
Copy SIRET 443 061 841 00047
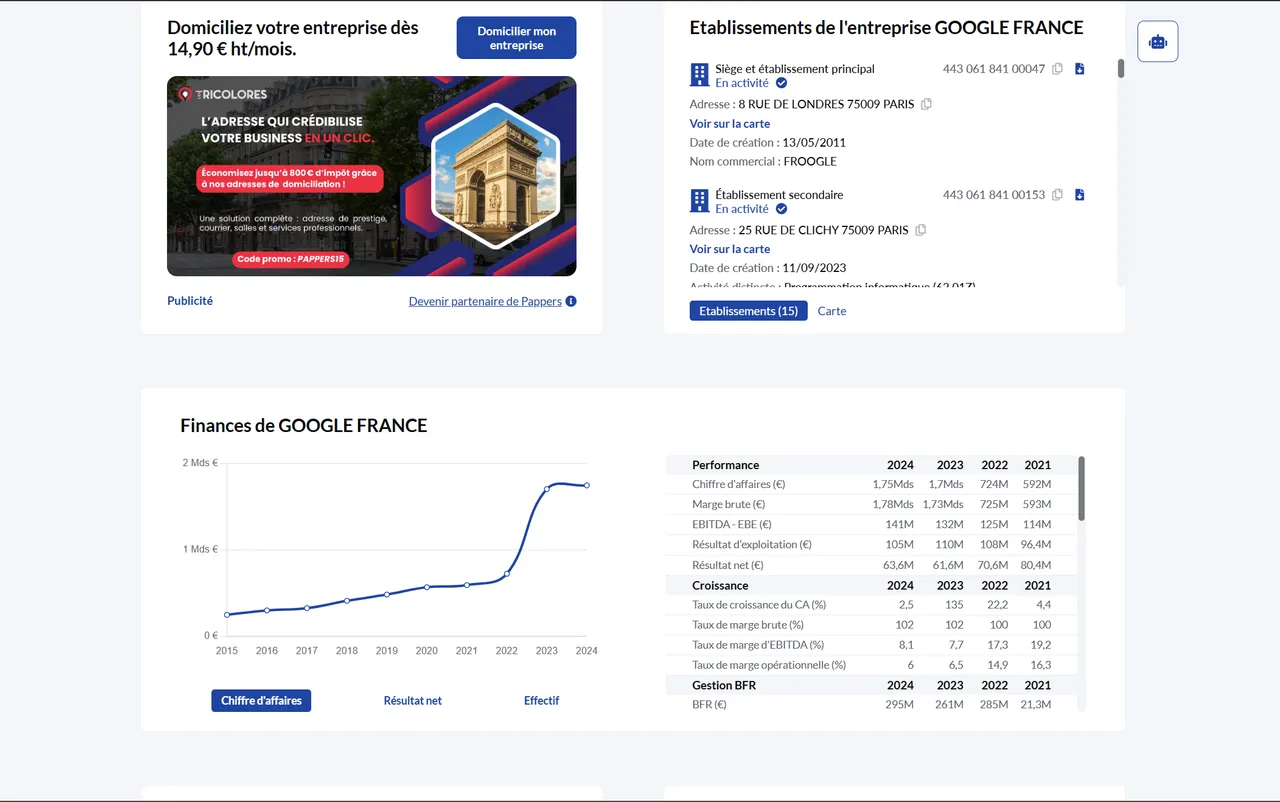pos(1058,69)
